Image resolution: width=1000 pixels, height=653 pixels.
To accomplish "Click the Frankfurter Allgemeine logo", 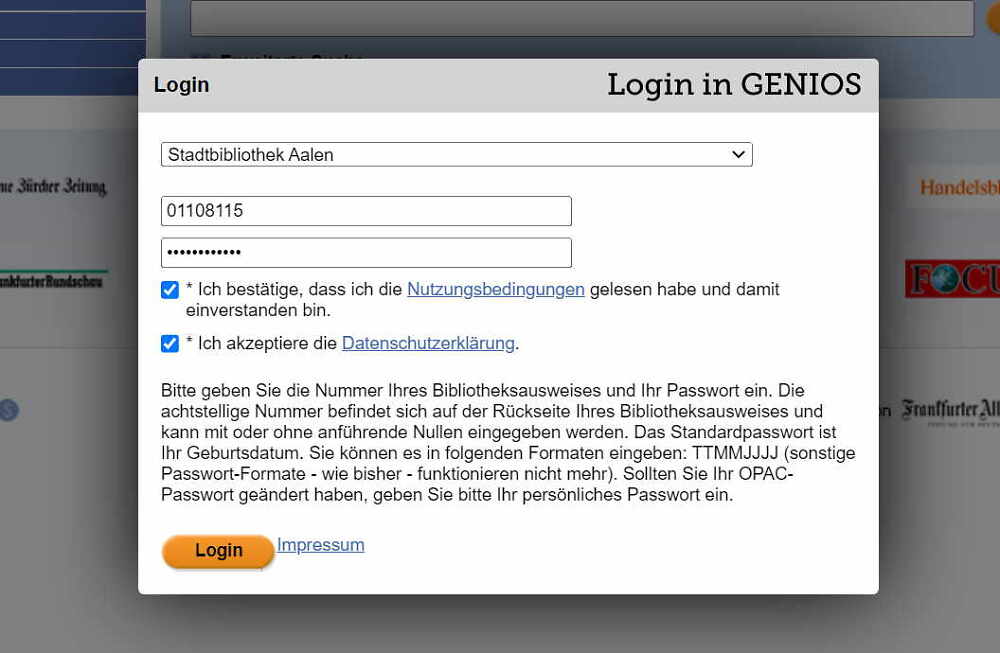I will pyautogui.click(x=949, y=410).
